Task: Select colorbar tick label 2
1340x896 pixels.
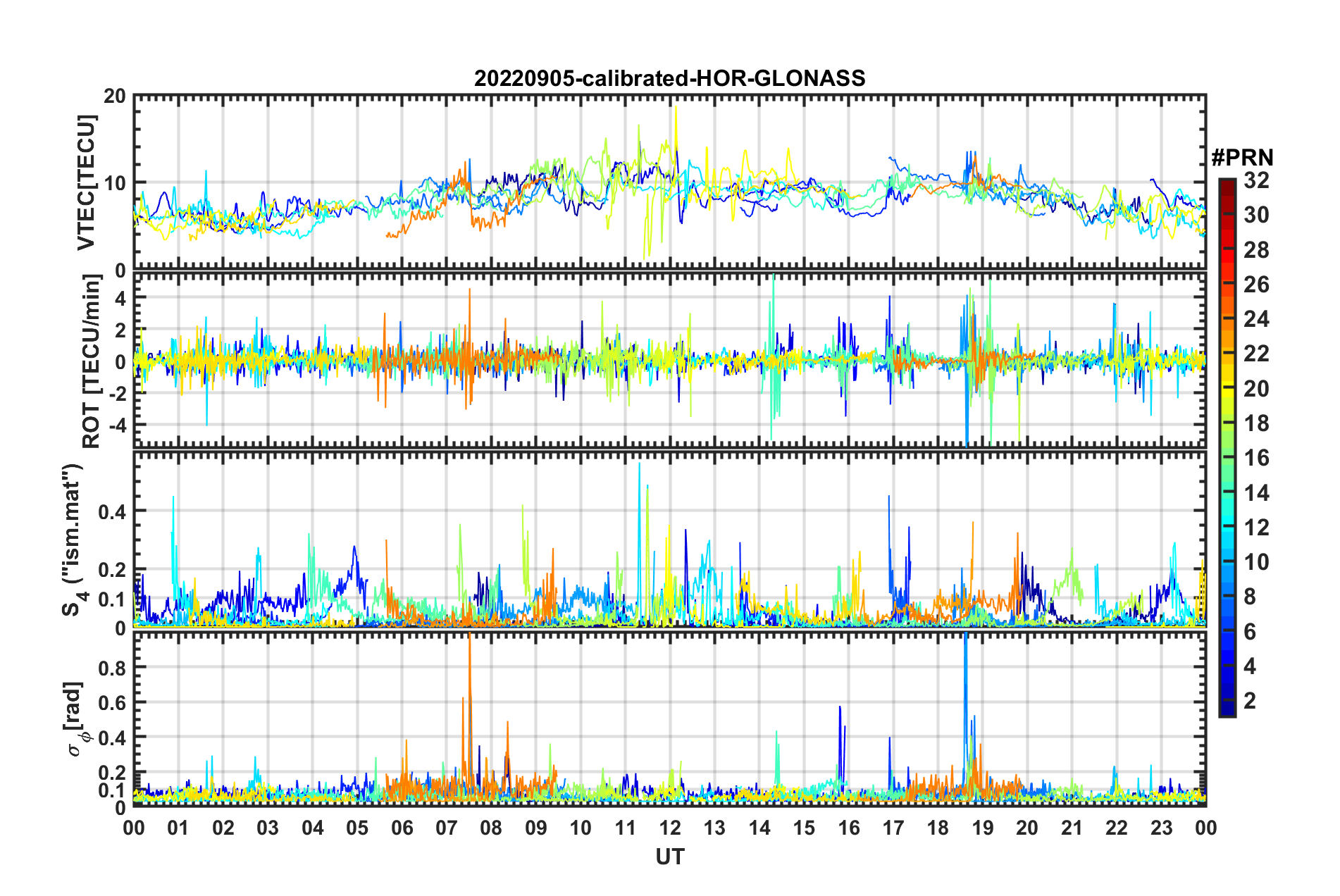Action: click(x=1250, y=701)
